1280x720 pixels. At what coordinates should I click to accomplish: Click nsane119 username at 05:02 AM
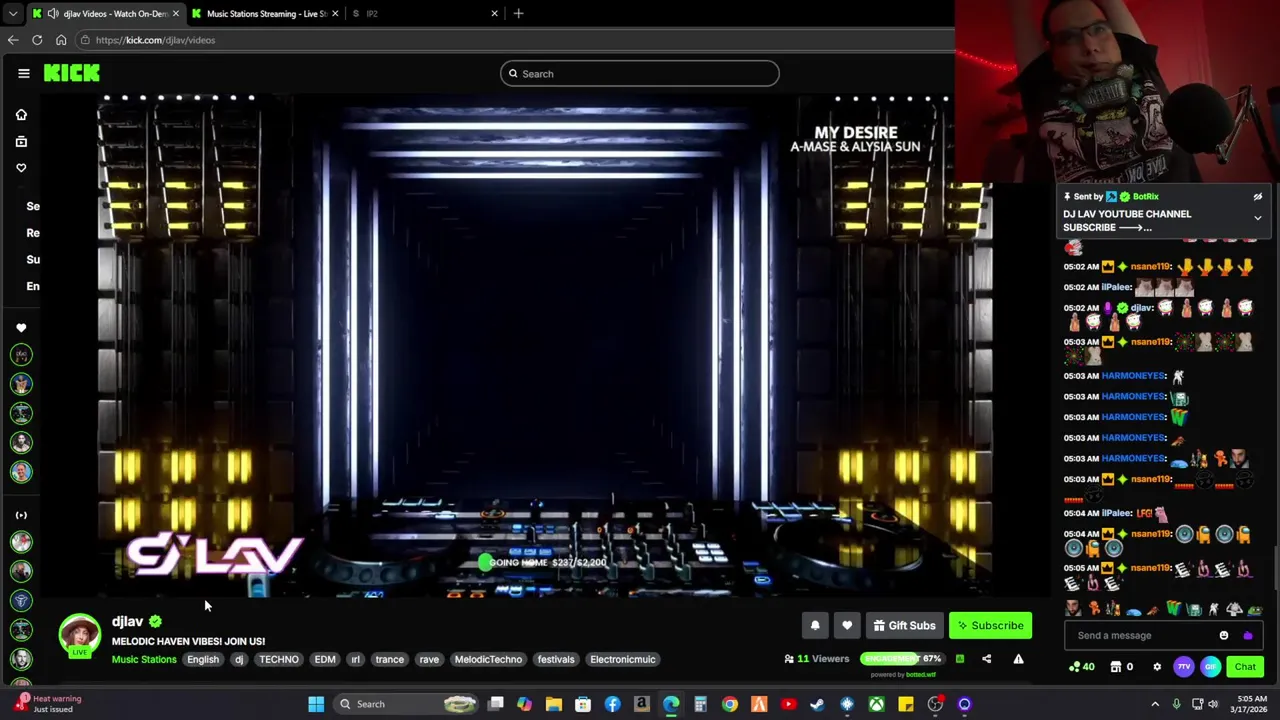pos(1150,267)
